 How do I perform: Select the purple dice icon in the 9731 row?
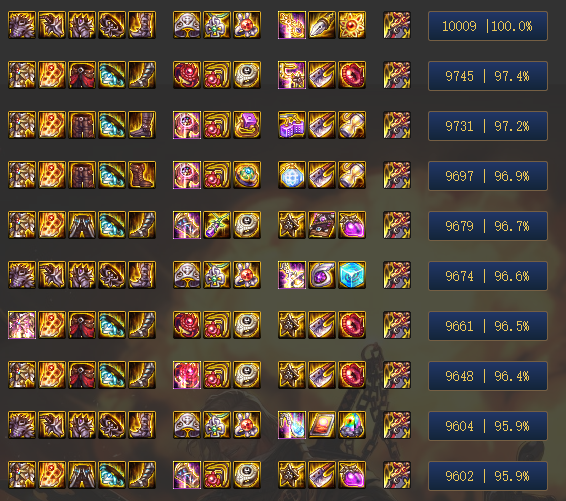pyautogui.click(x=292, y=125)
